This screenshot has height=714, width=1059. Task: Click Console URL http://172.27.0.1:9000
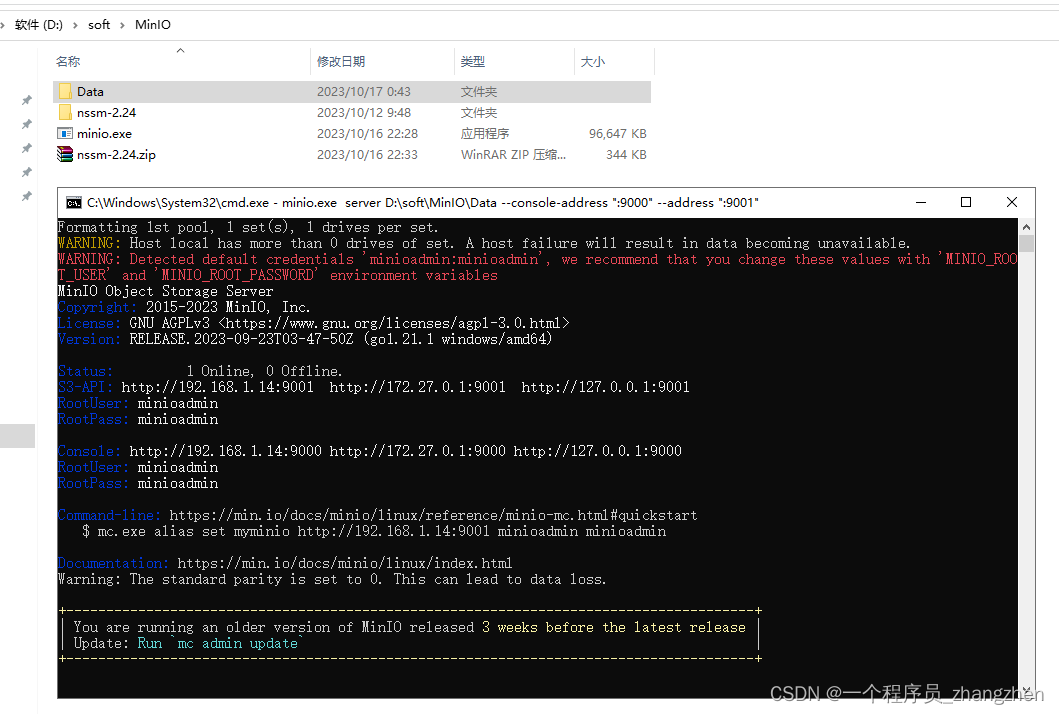tap(417, 451)
